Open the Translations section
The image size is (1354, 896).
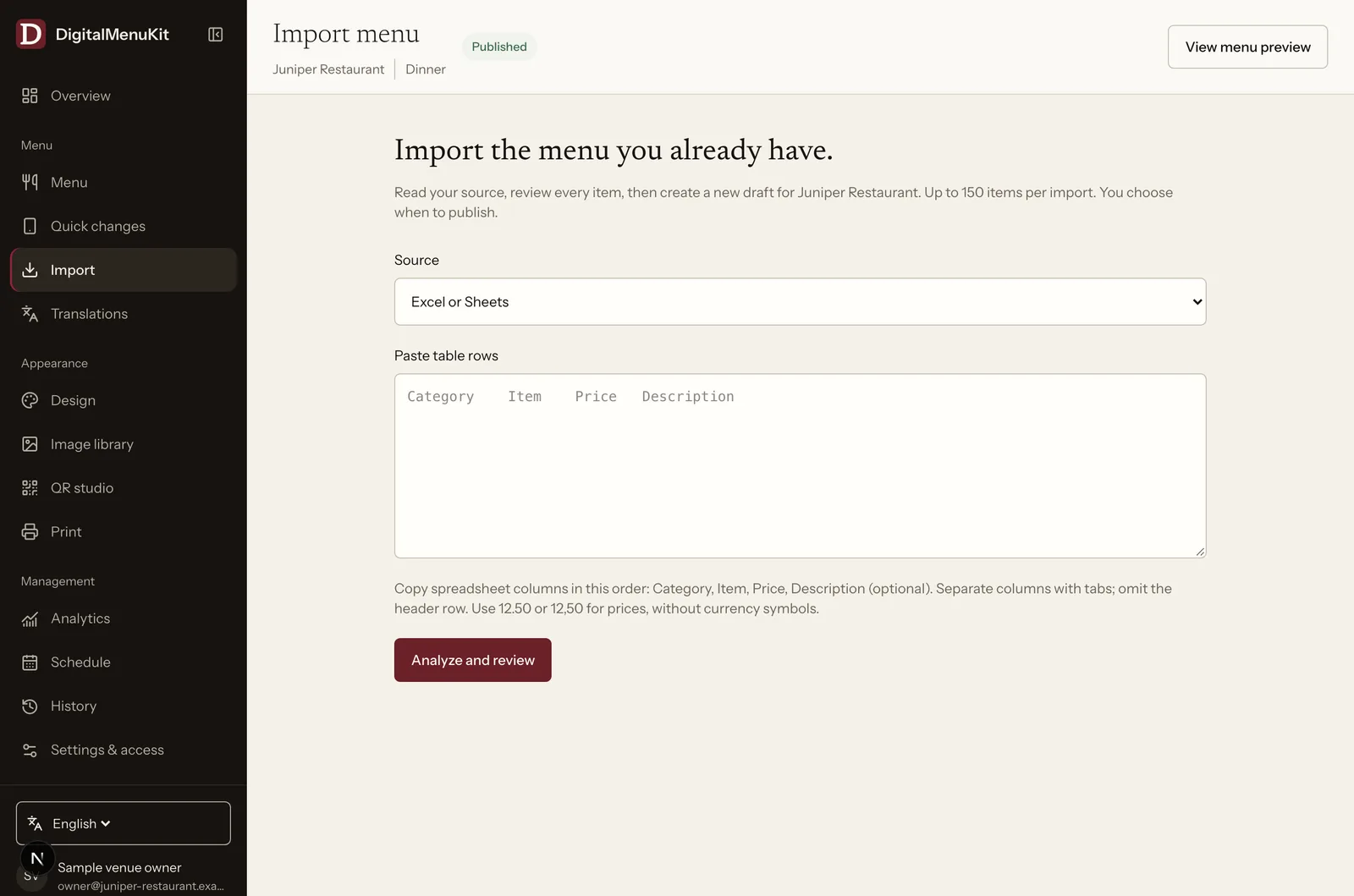[124, 314]
